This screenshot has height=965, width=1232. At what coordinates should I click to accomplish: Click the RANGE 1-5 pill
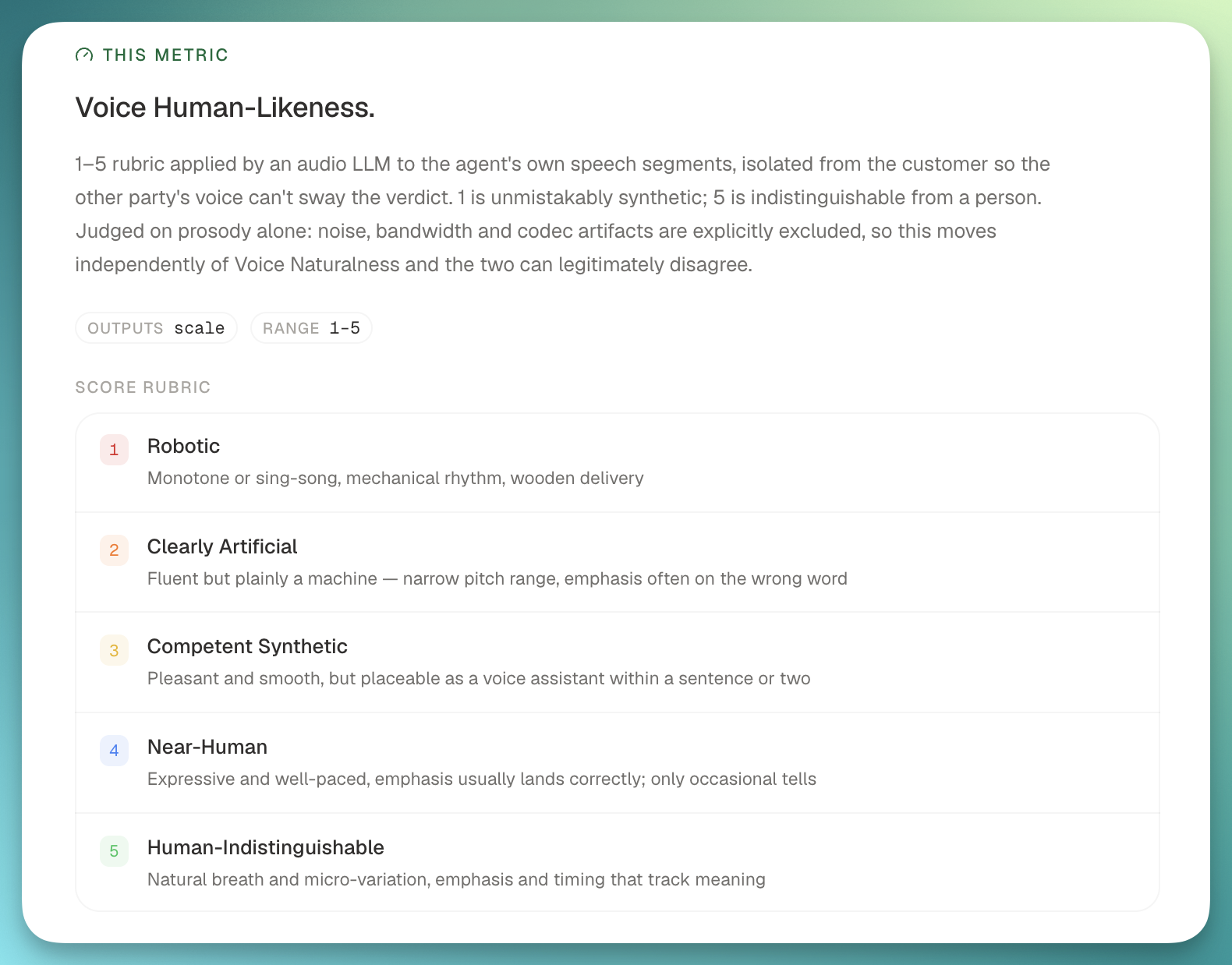pos(311,328)
